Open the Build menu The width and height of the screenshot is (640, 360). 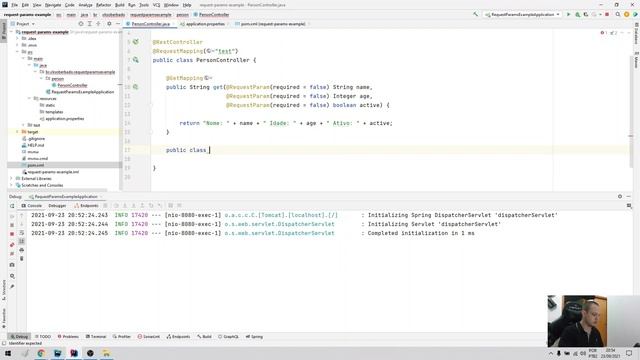(x=120, y=5)
